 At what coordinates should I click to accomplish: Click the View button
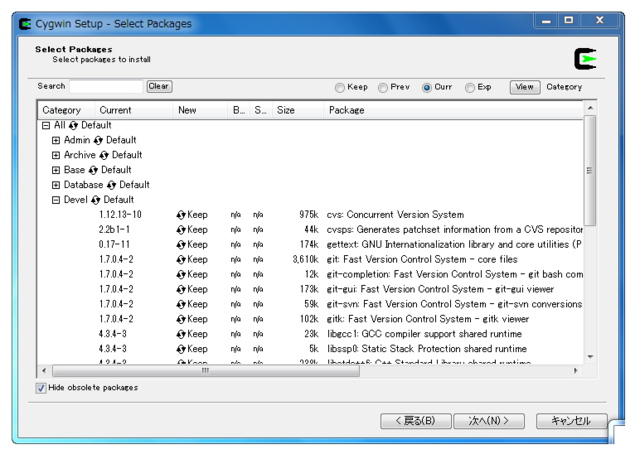click(x=525, y=87)
